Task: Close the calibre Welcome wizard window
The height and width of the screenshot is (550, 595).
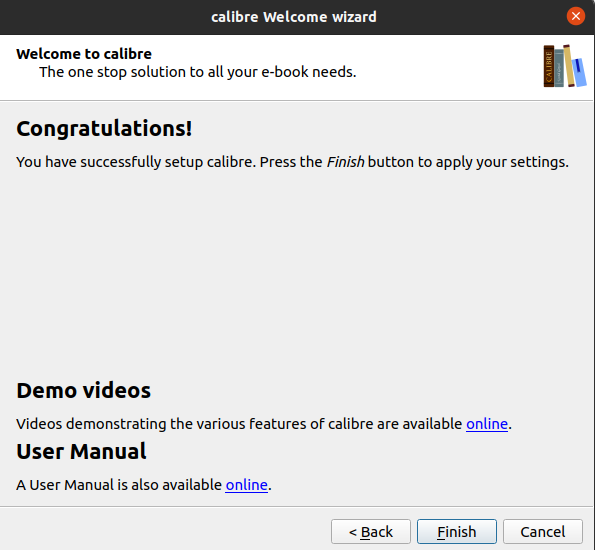Action: [x=576, y=16]
